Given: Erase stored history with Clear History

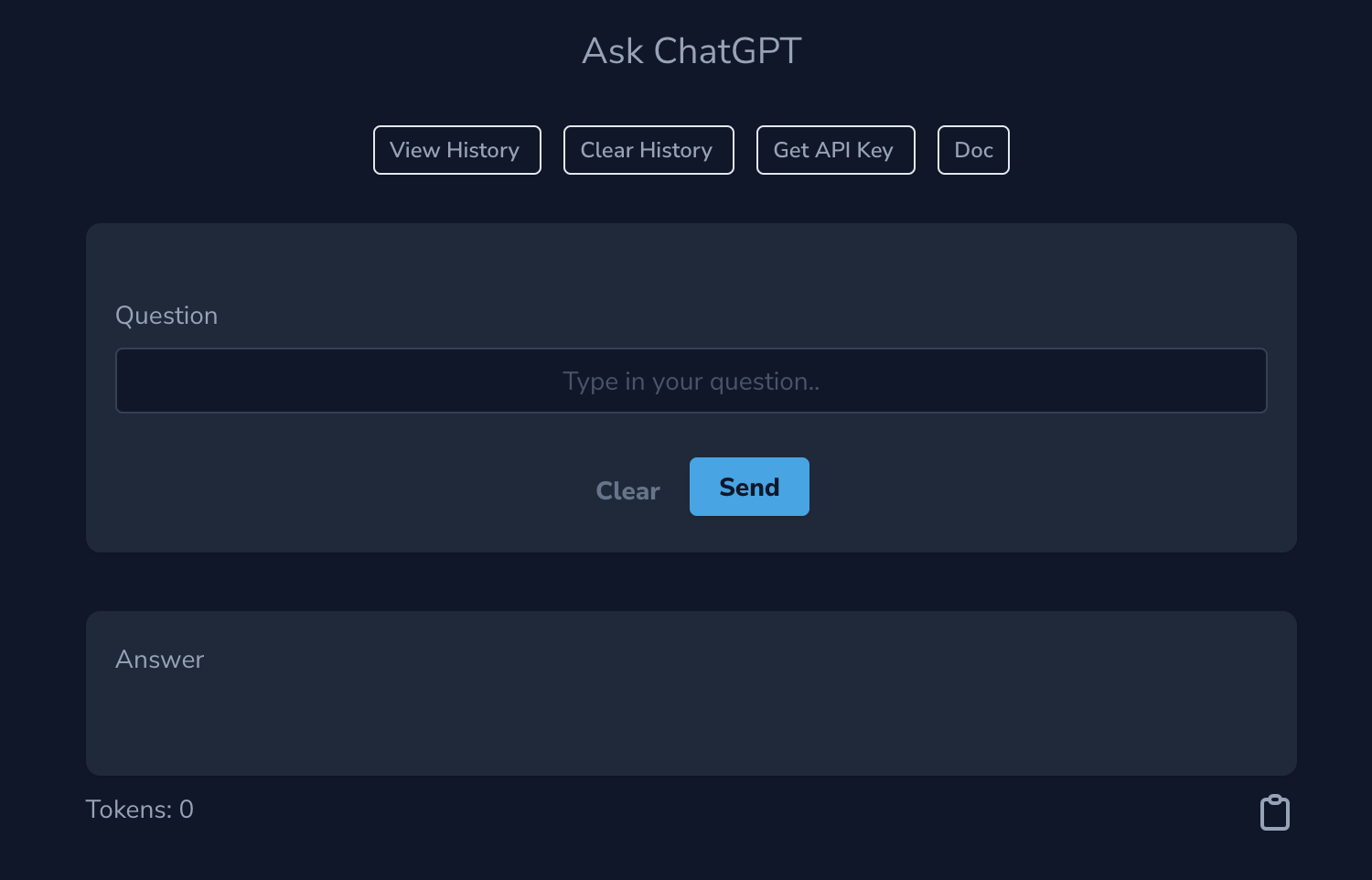Looking at the screenshot, I should [x=648, y=149].
